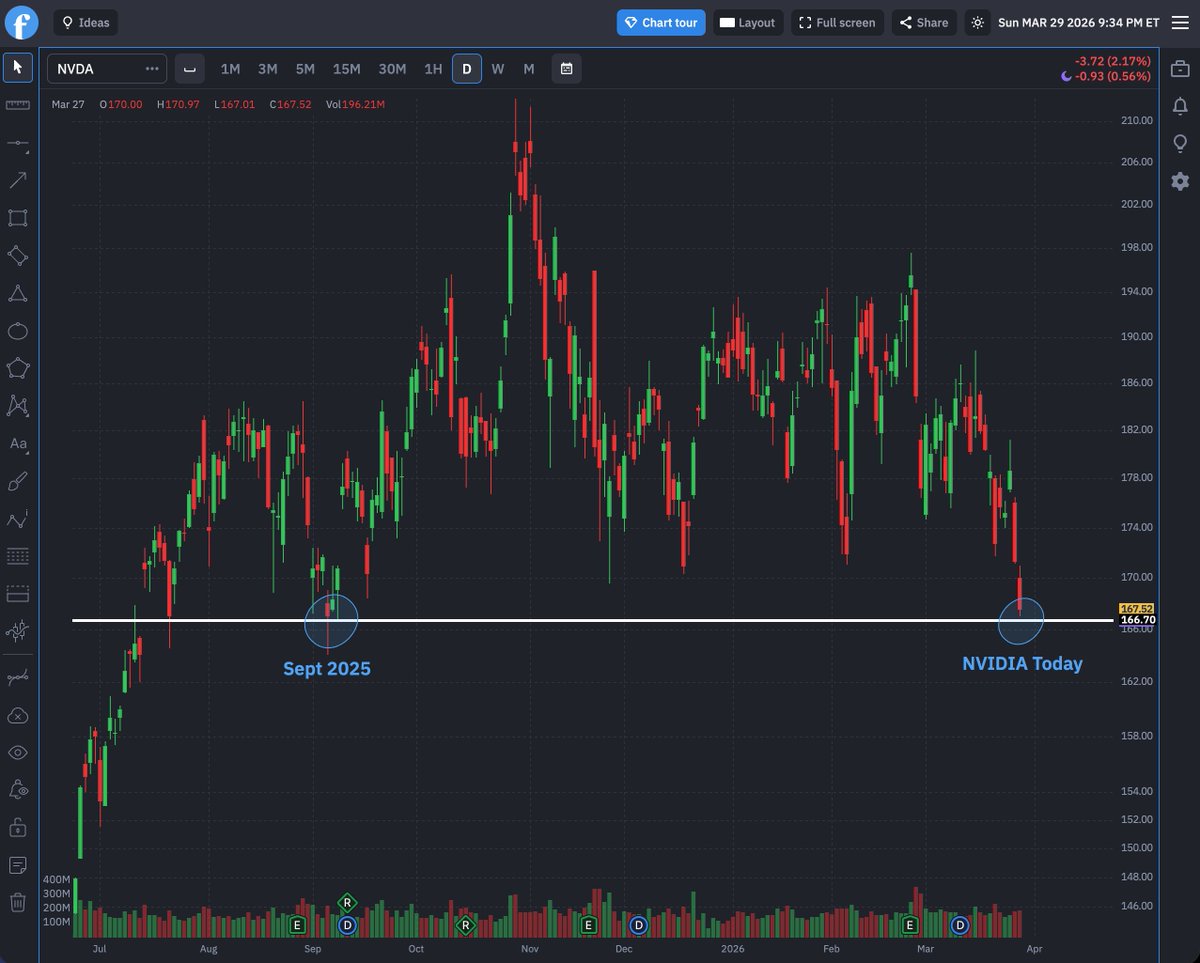
Task: Click the November E earnings marker
Action: click(x=588, y=926)
